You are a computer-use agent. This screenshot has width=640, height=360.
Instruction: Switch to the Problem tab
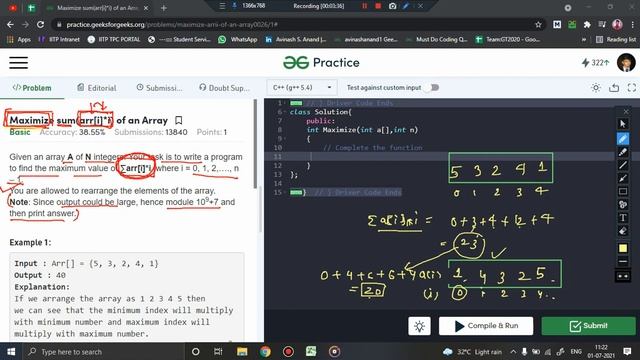click(32, 88)
